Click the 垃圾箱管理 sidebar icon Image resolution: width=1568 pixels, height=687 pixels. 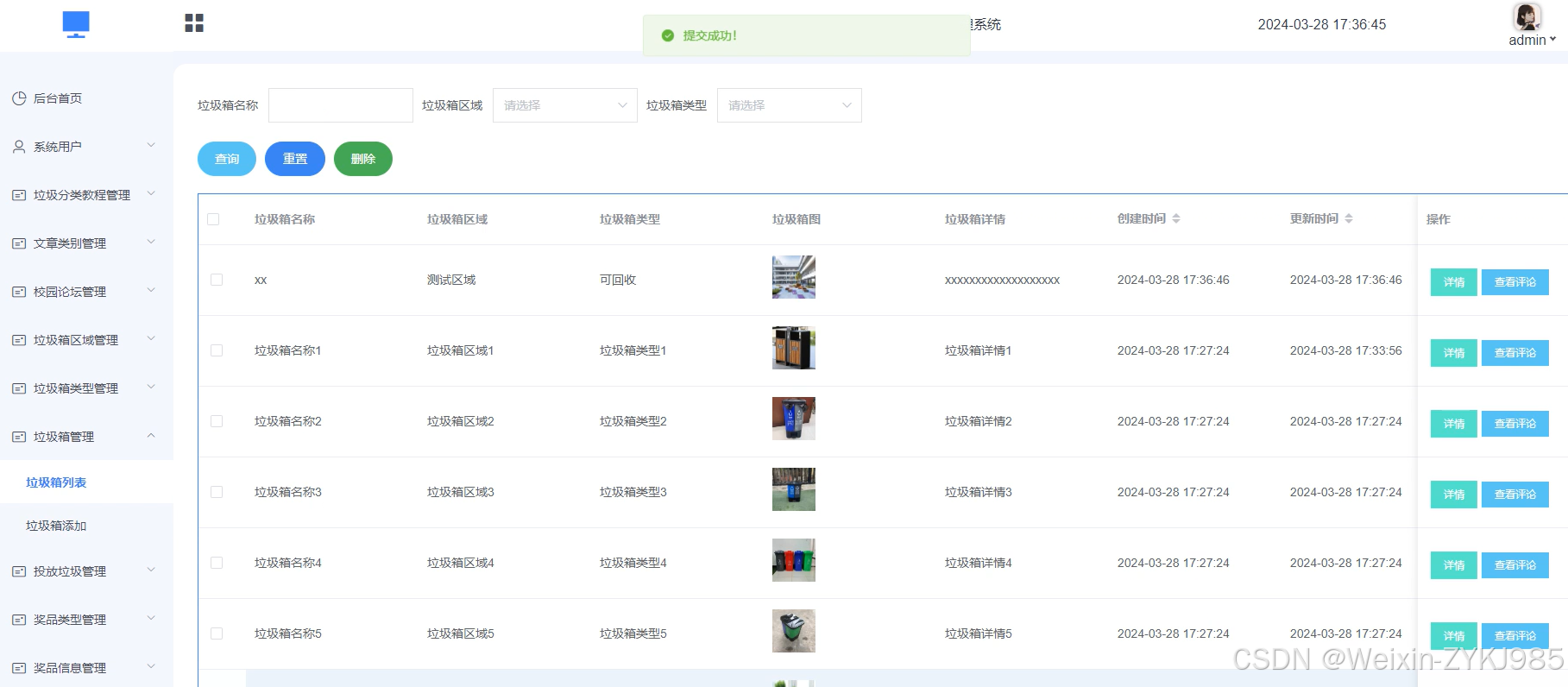[x=19, y=437]
